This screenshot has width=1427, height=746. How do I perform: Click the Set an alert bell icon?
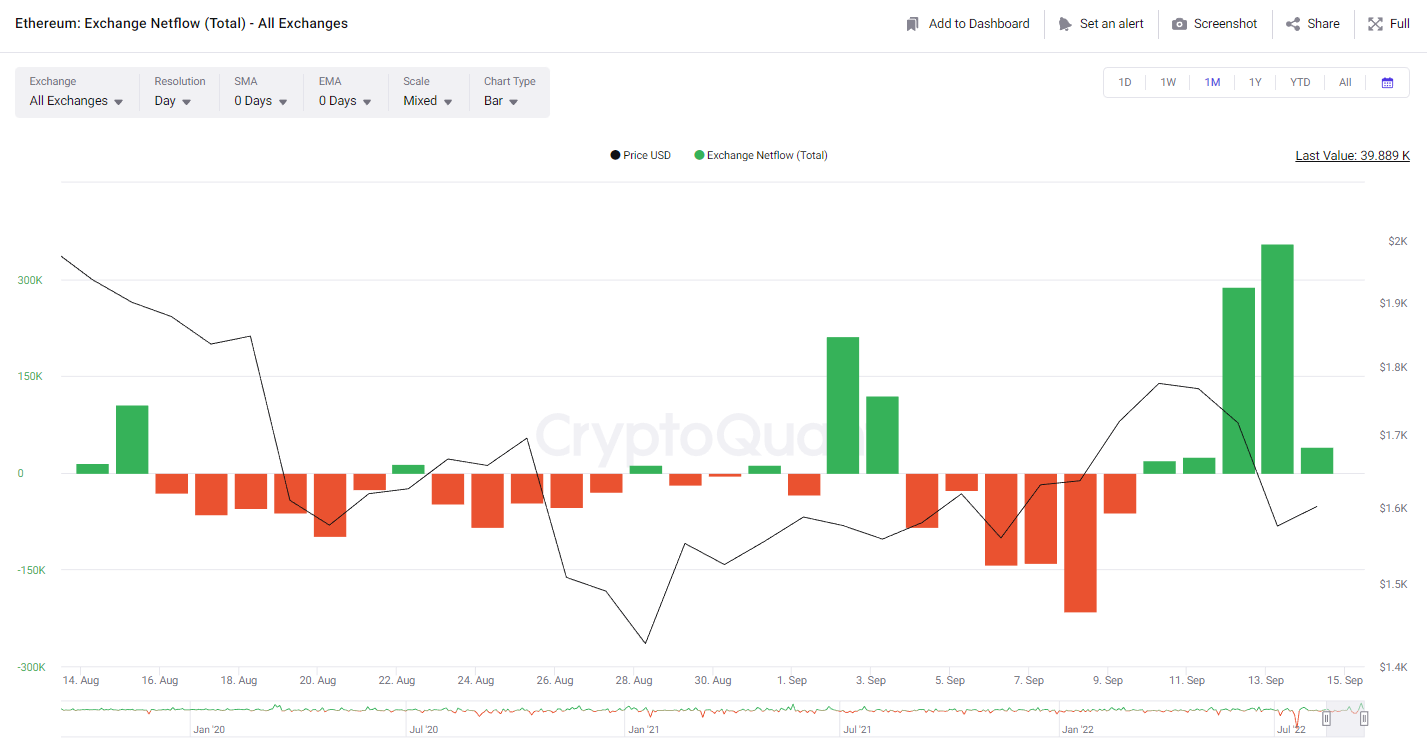tap(1066, 23)
